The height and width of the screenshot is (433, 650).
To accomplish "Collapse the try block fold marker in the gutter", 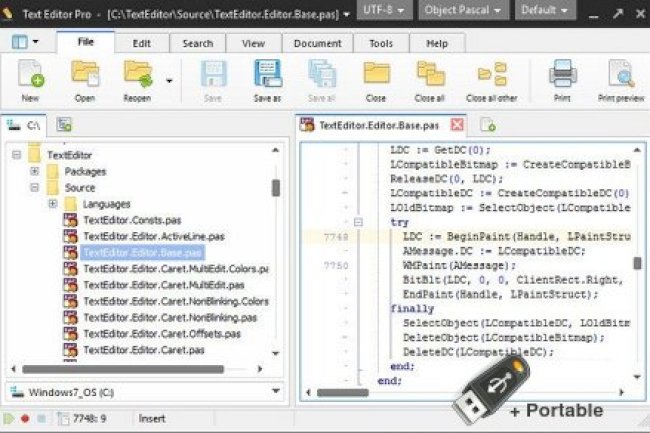I will [357, 222].
